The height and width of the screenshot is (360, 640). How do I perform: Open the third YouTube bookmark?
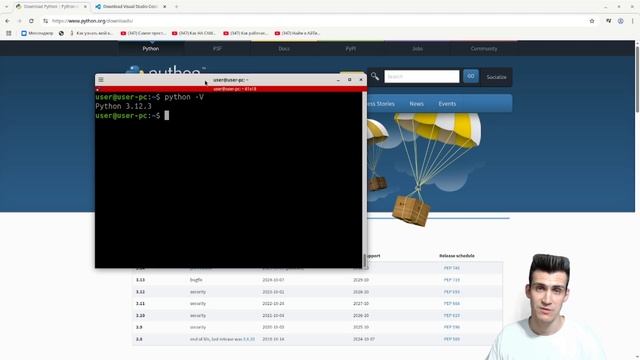coord(245,33)
